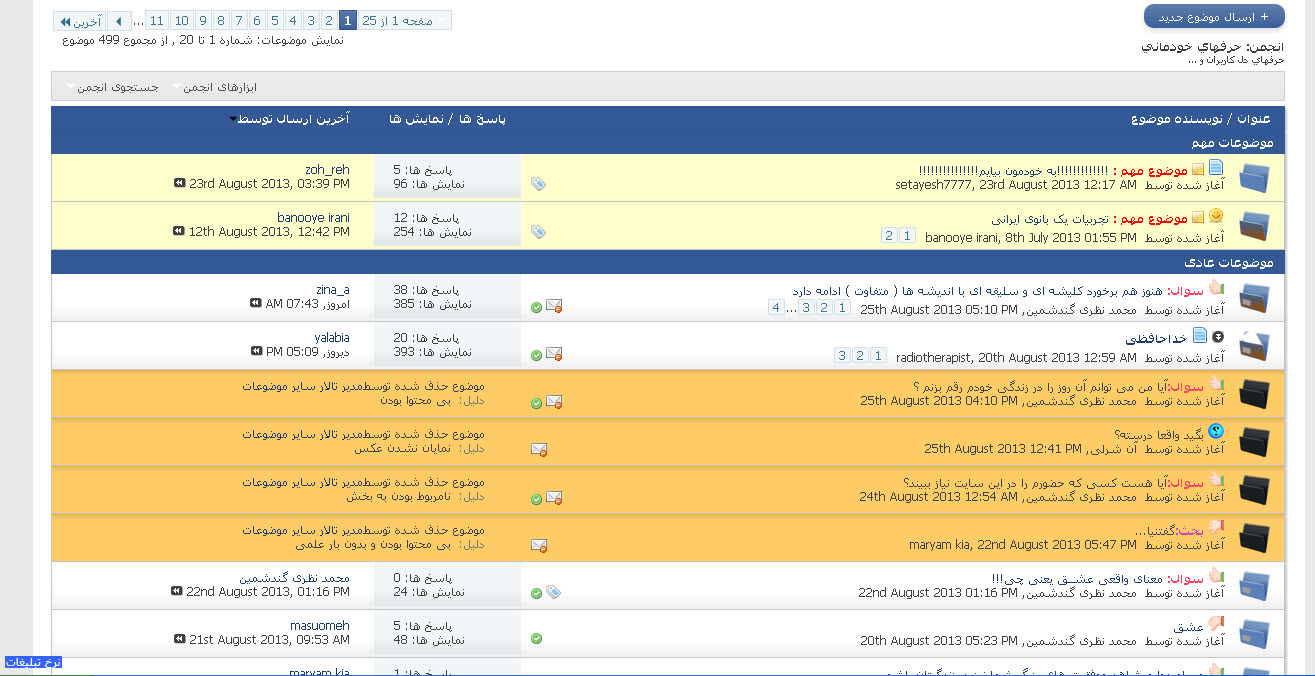Click the folder icon of the خداحافظی thread
The height and width of the screenshot is (676, 1315).
pos(1254,346)
